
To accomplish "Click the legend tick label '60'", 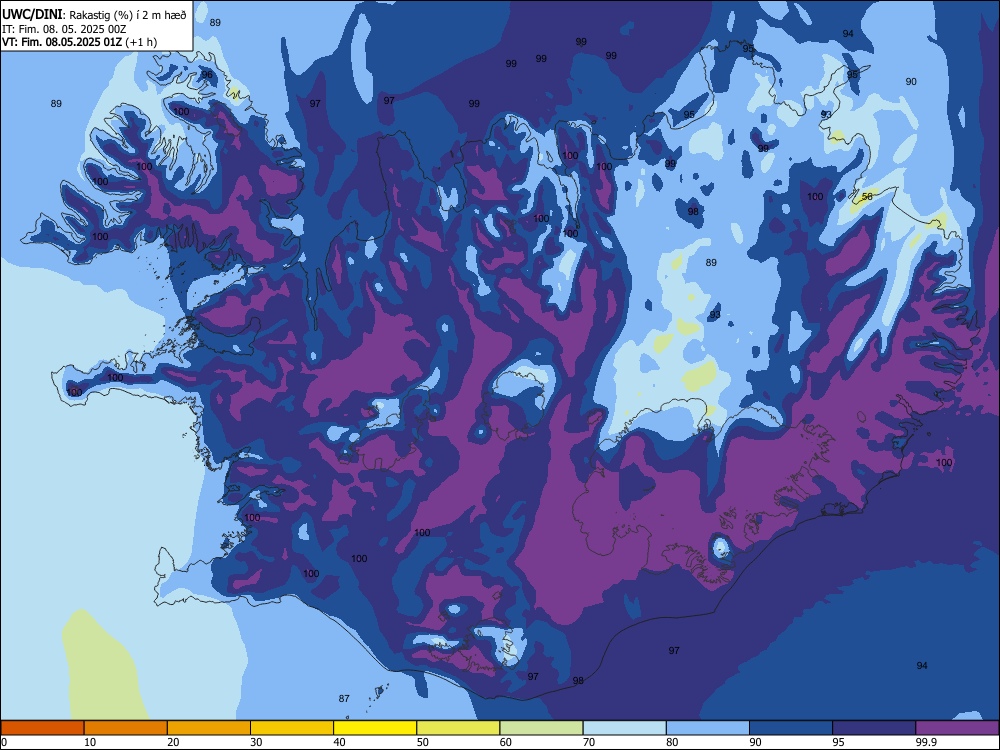I will (x=506, y=742).
